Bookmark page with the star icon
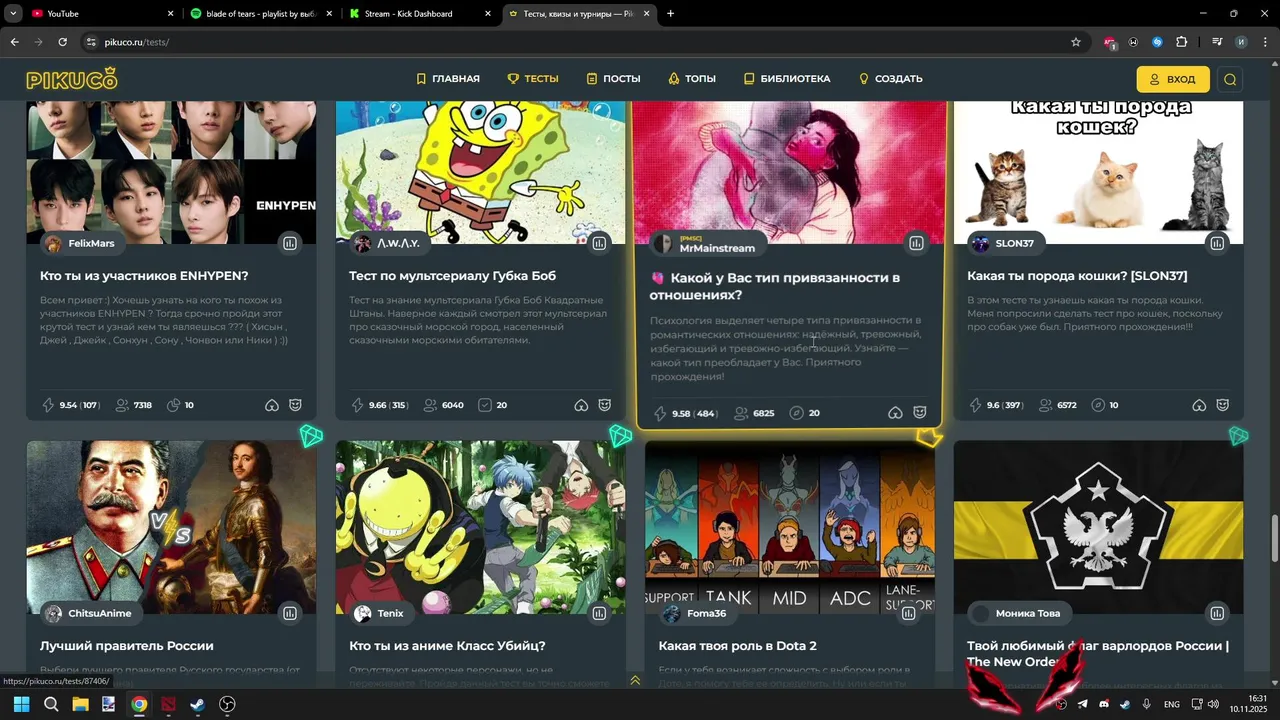 point(1076,42)
